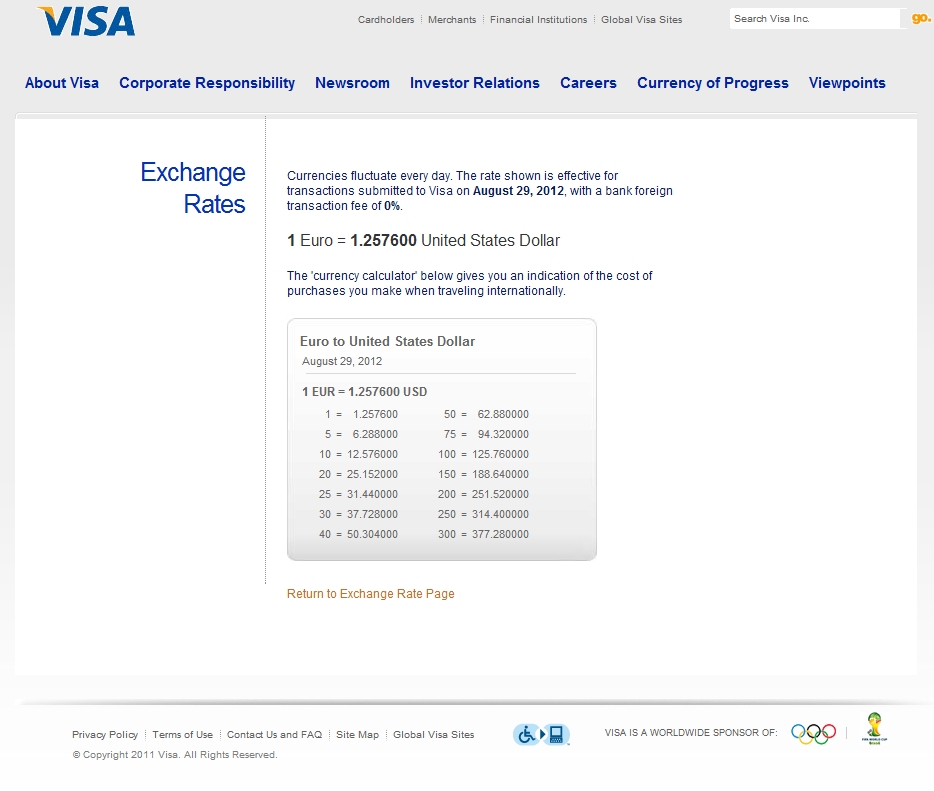Open the About Visa menu
Screen dimensions: 934x791
click(x=62, y=83)
